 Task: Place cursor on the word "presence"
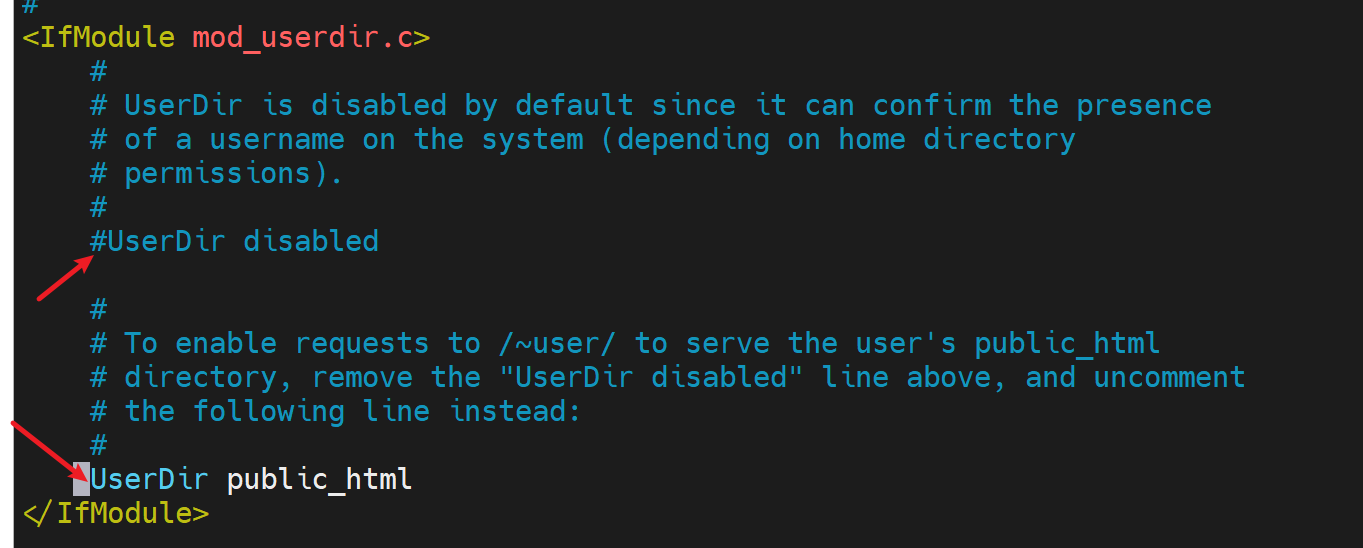1144,105
